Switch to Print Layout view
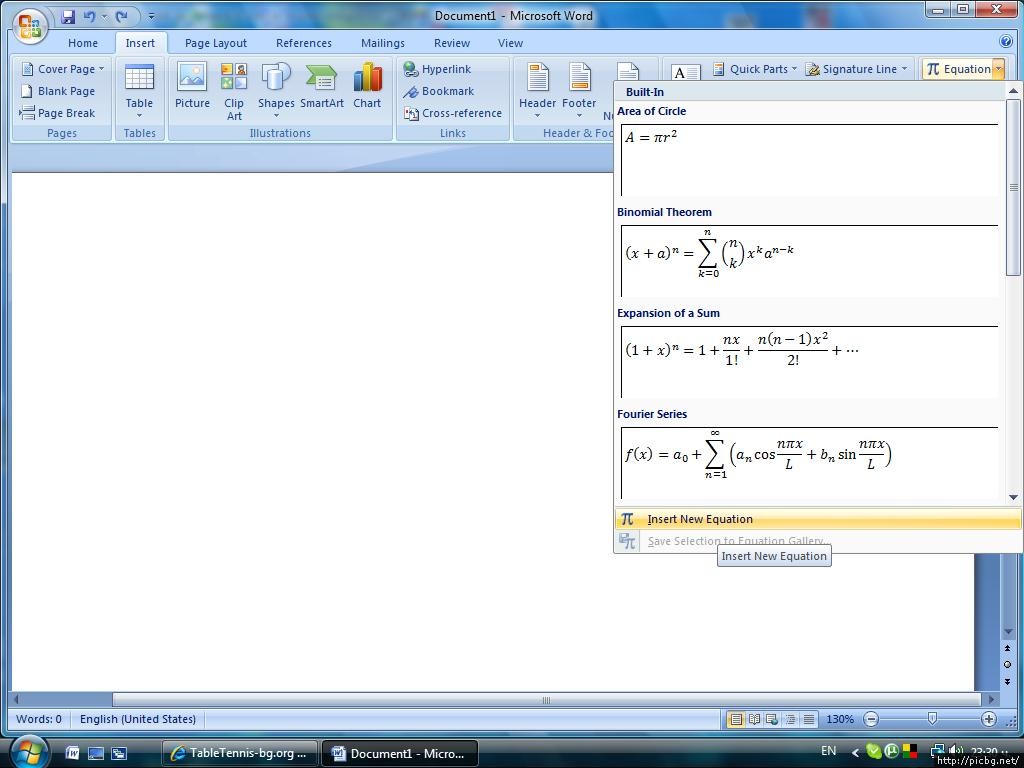Image resolution: width=1024 pixels, height=768 pixels. 736,720
